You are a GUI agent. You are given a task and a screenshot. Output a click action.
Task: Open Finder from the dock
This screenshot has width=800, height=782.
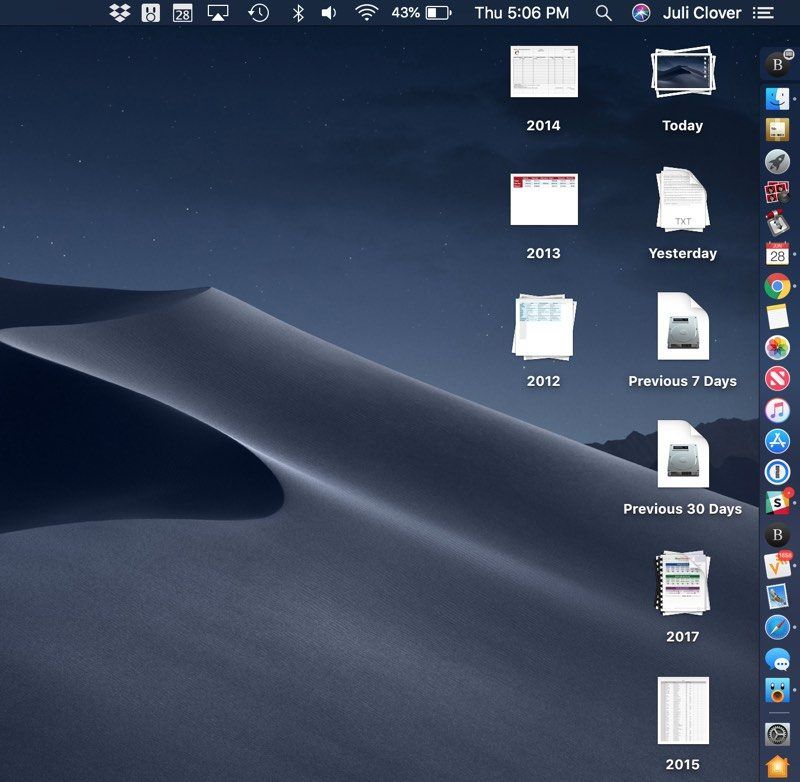click(x=777, y=98)
